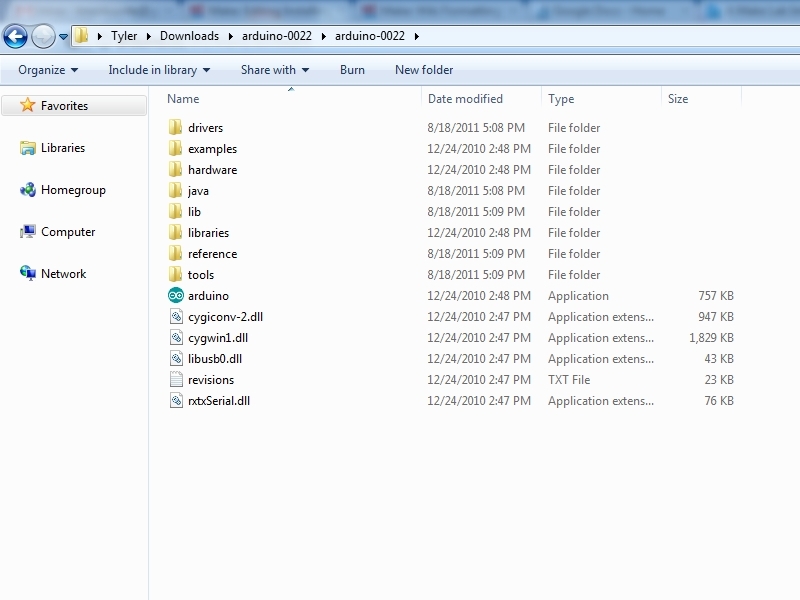Expand arrow after Tyler in breadcrumb

[148, 36]
